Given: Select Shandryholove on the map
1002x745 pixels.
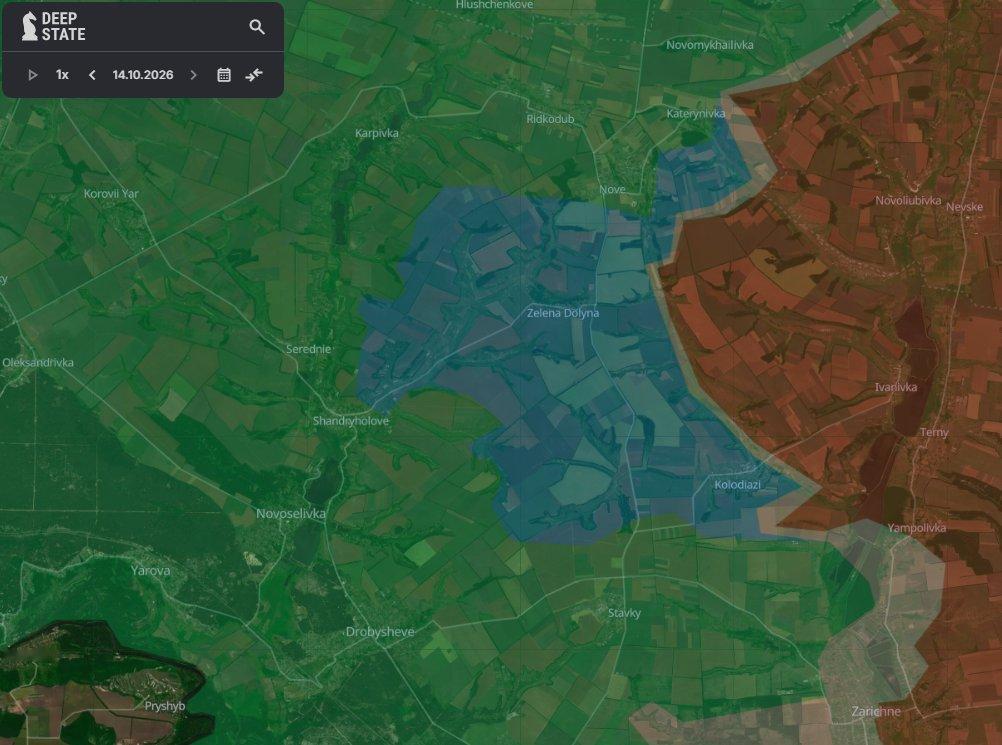Looking at the screenshot, I should [x=351, y=421].
